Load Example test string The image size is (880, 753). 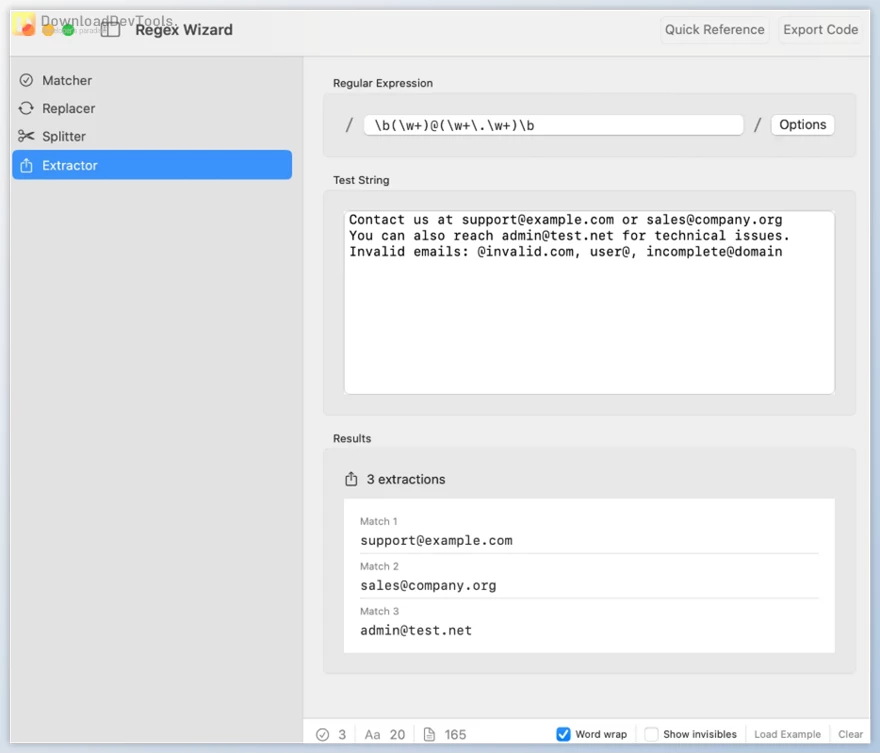coord(787,733)
